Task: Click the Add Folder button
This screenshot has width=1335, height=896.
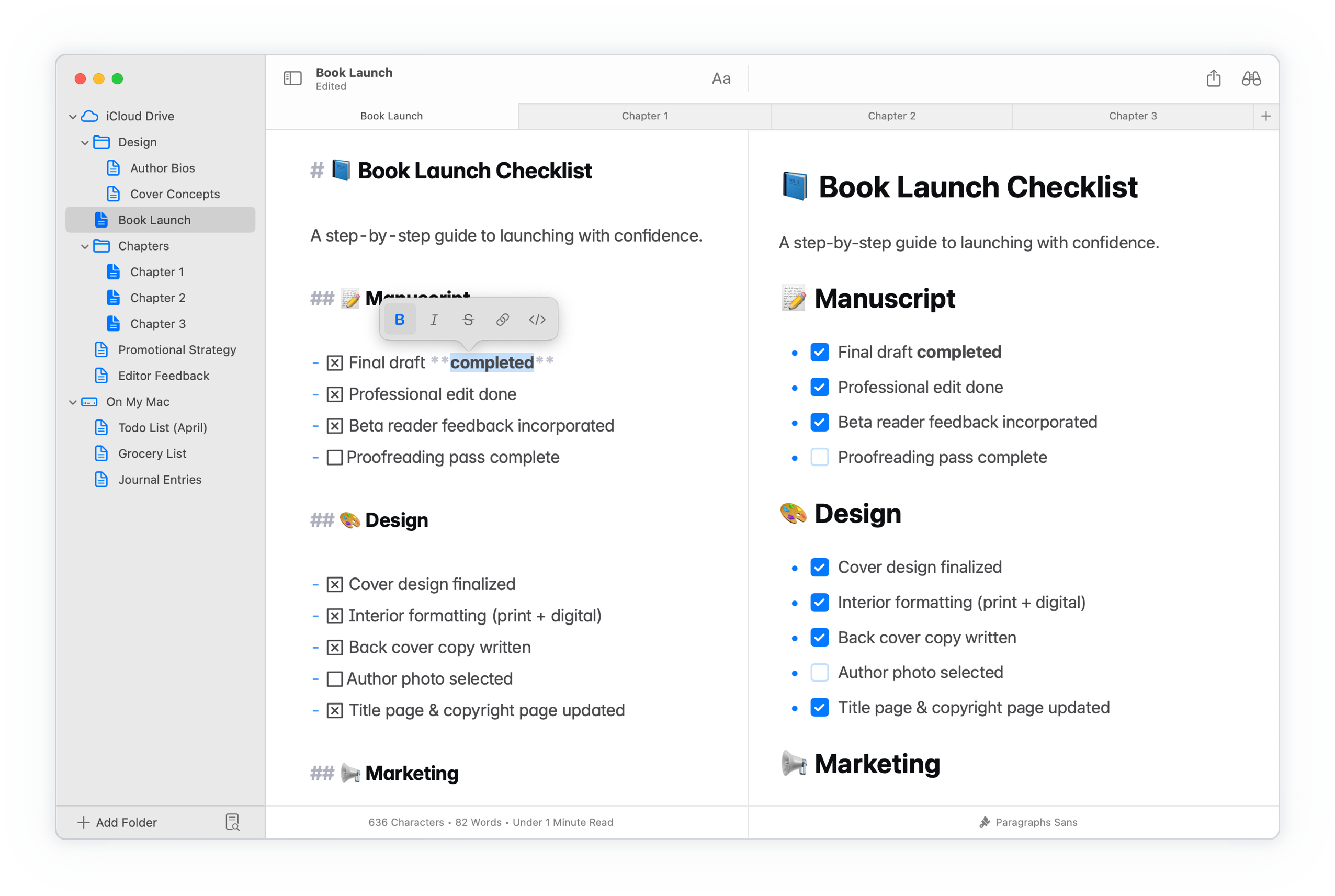Action: click(x=117, y=822)
